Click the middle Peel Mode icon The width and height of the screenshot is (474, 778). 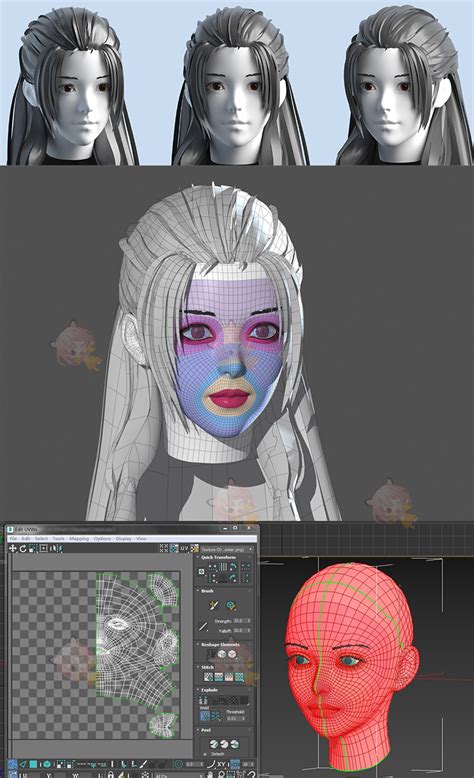[x=224, y=744]
